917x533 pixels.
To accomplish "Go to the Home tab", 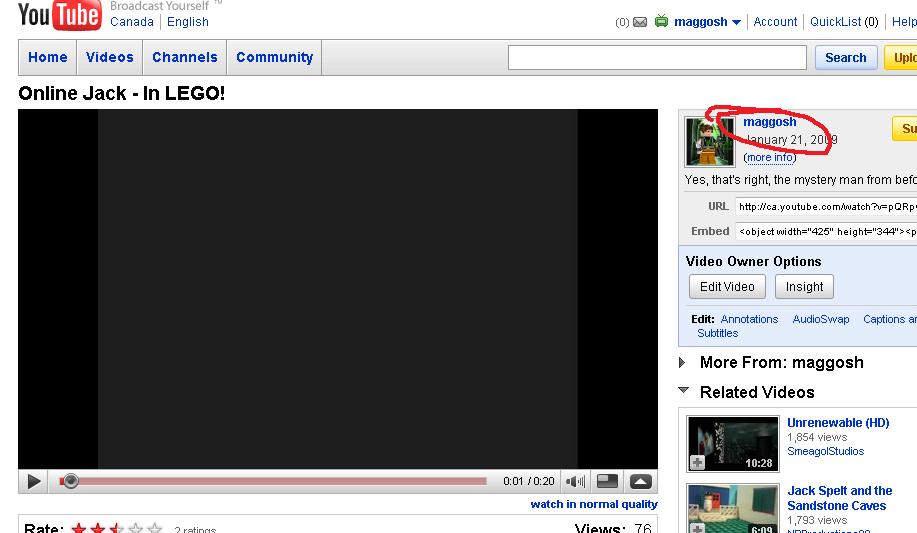I will (x=48, y=57).
